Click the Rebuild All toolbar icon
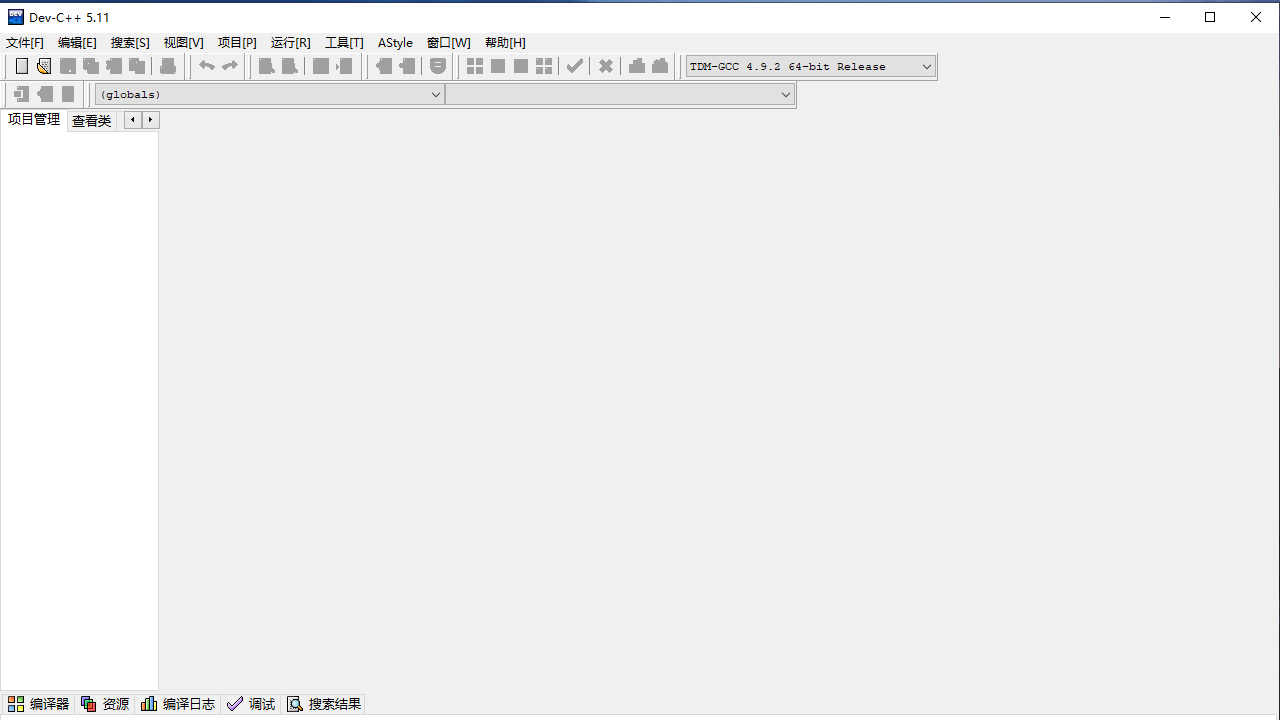The width and height of the screenshot is (1280, 720). tap(544, 66)
